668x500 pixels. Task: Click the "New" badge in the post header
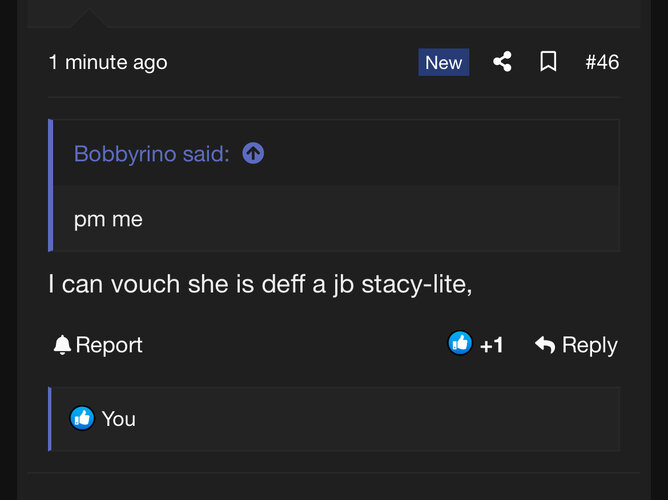[x=443, y=62]
